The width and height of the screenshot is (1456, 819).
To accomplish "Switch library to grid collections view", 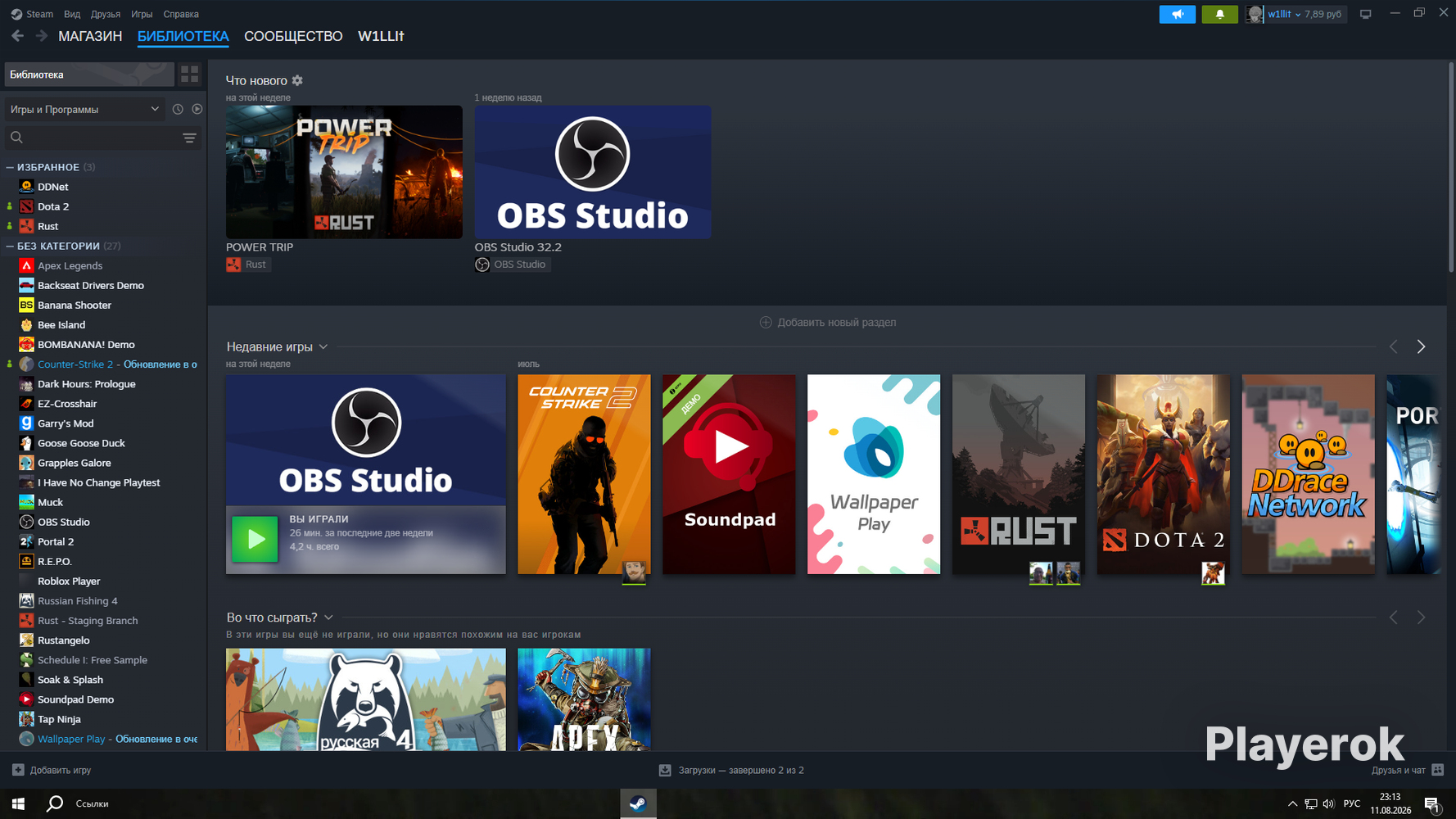I will click(189, 75).
